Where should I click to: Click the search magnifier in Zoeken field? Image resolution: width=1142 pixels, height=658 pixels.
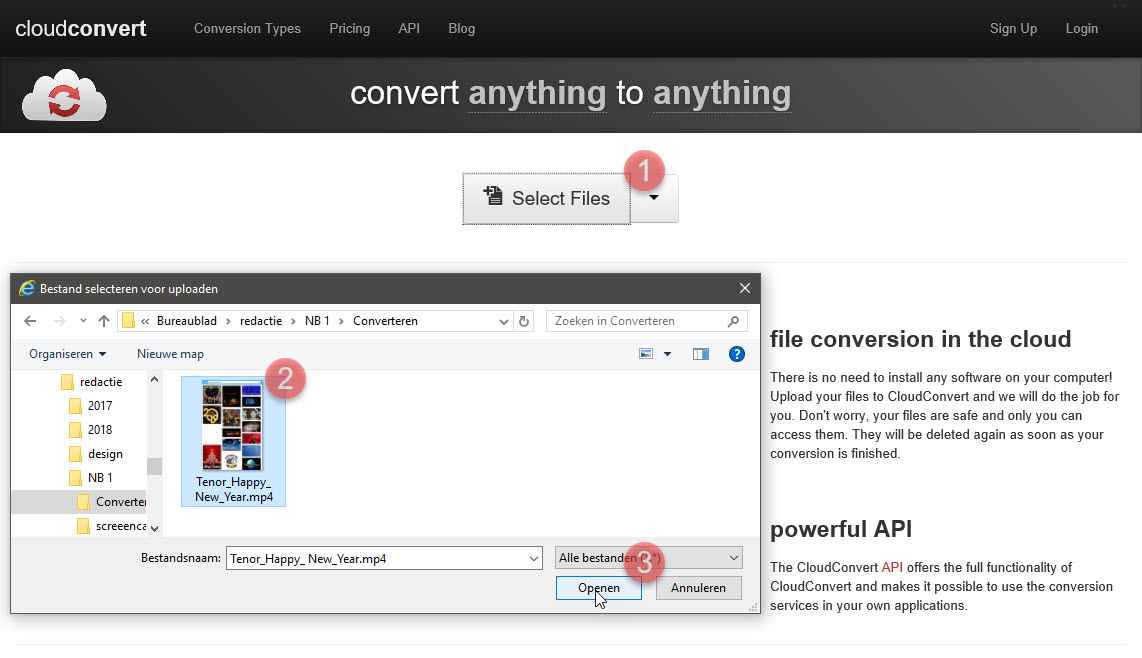coord(733,321)
